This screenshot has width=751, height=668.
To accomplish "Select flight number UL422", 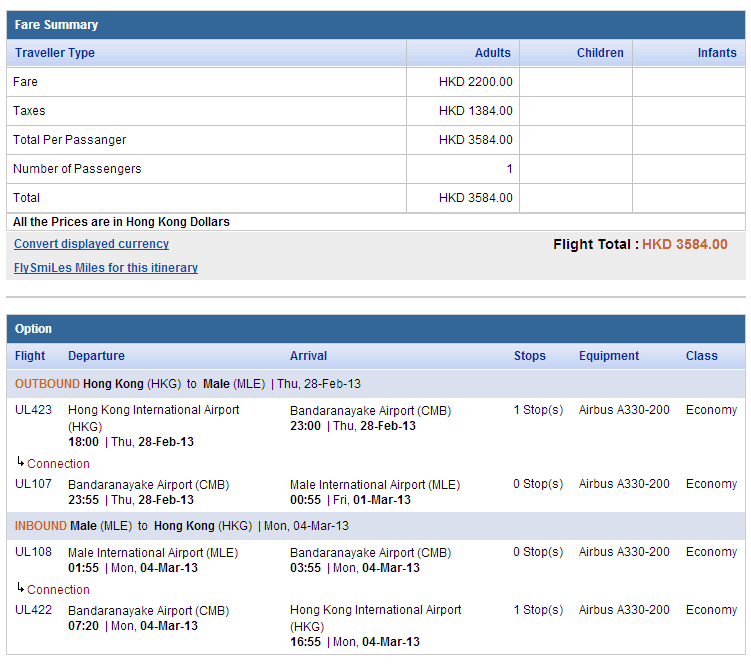I will click(x=33, y=610).
